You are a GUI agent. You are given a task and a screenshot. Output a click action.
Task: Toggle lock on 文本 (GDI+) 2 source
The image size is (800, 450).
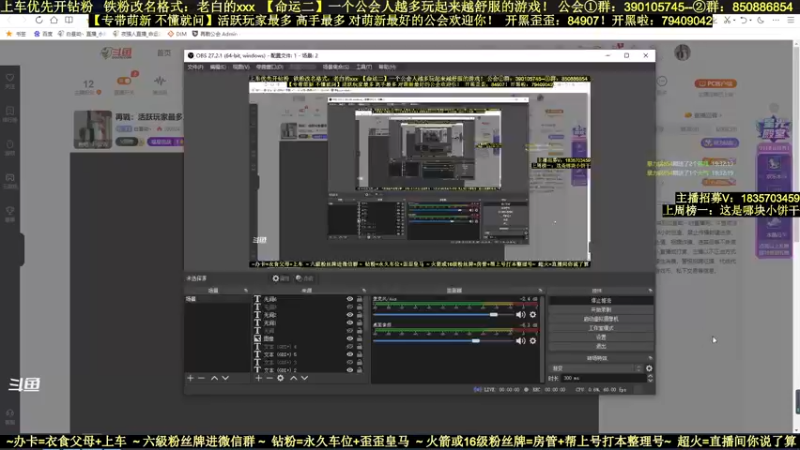click(x=360, y=370)
